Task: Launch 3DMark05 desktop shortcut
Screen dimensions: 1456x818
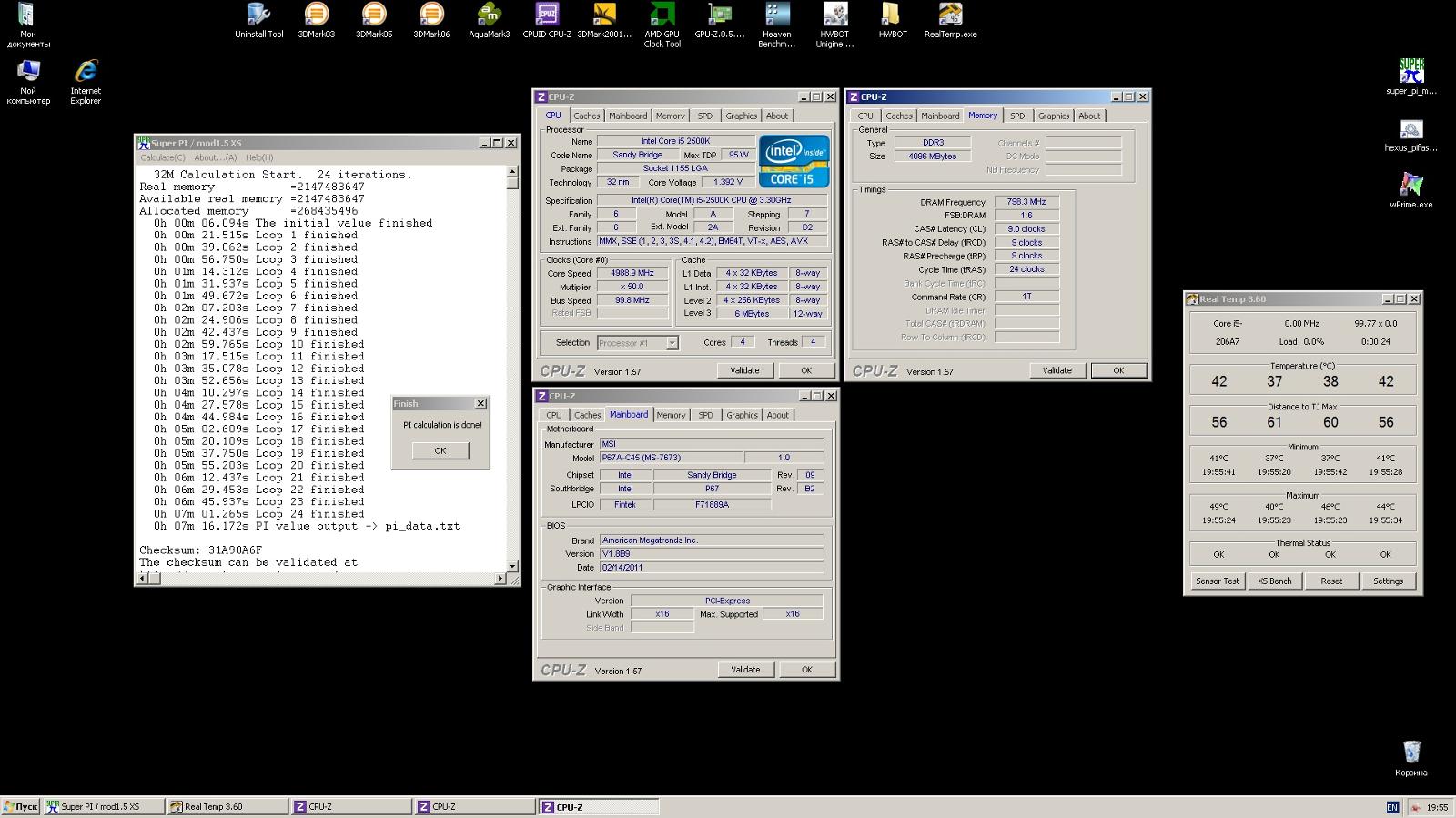Action: coord(373,21)
